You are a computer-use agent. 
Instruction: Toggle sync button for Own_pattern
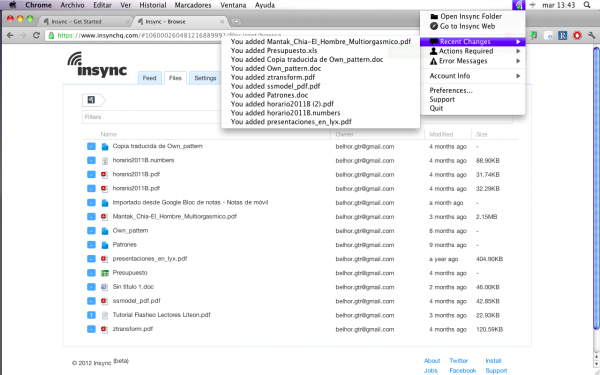click(x=91, y=231)
